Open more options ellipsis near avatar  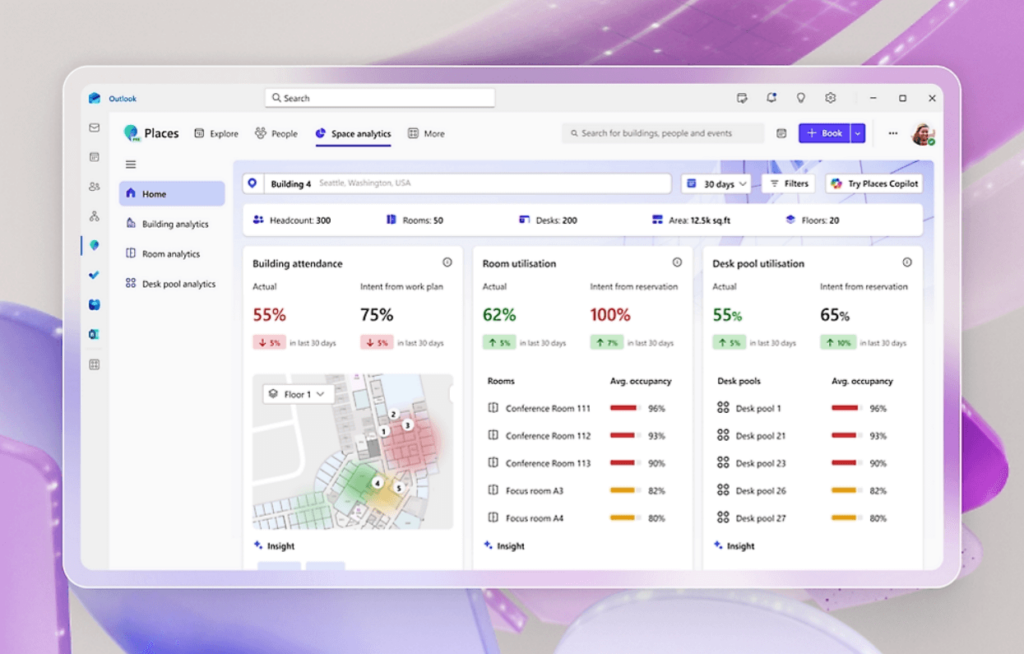click(x=893, y=133)
